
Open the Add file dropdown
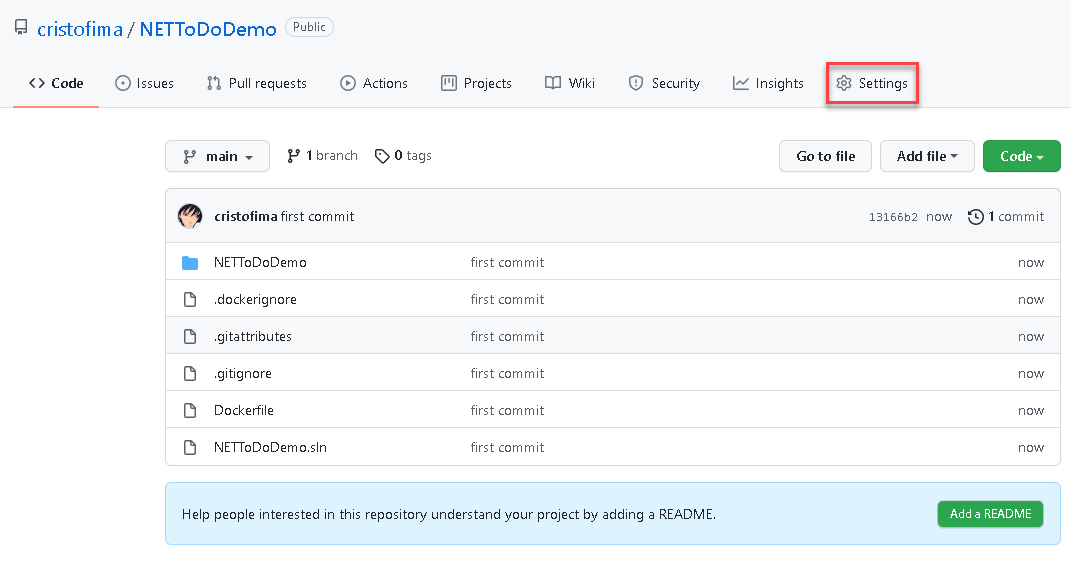point(927,156)
